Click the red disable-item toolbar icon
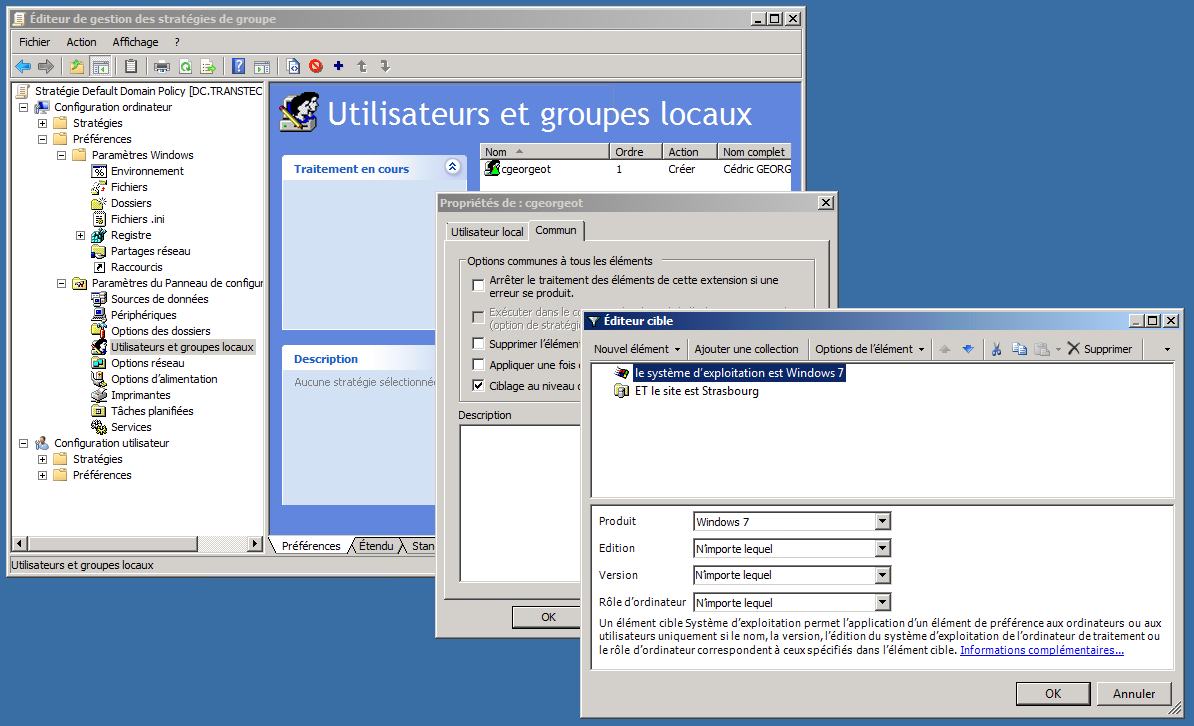This screenshot has height=726, width=1194. tap(316, 66)
